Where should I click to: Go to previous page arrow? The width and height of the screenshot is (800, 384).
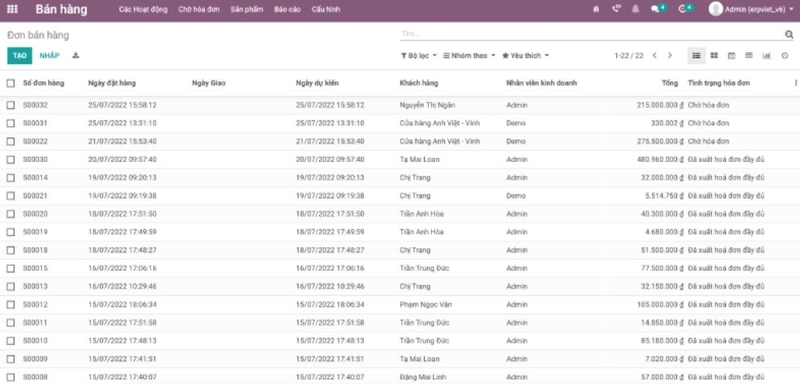pos(655,56)
